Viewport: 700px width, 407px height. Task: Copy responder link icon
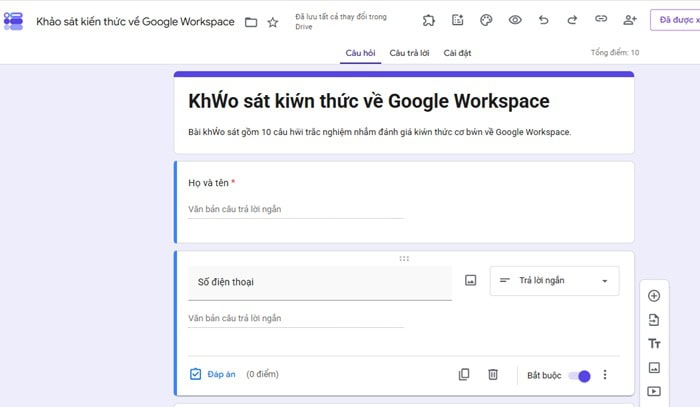tap(601, 19)
